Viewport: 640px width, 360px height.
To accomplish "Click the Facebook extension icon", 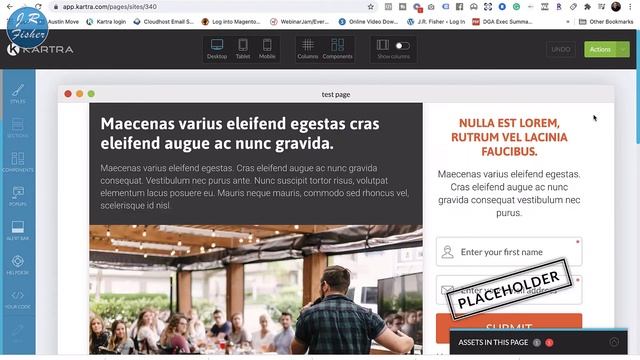I will tap(459, 7).
